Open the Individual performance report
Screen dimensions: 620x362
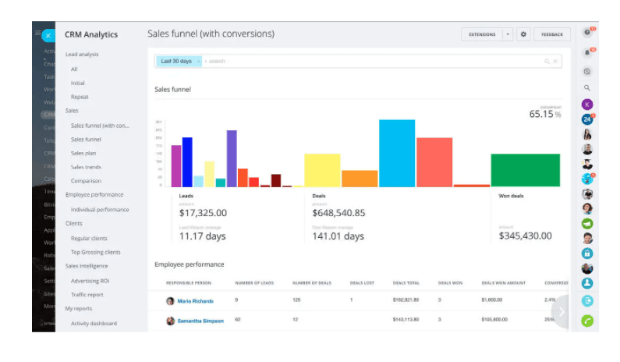pos(100,209)
